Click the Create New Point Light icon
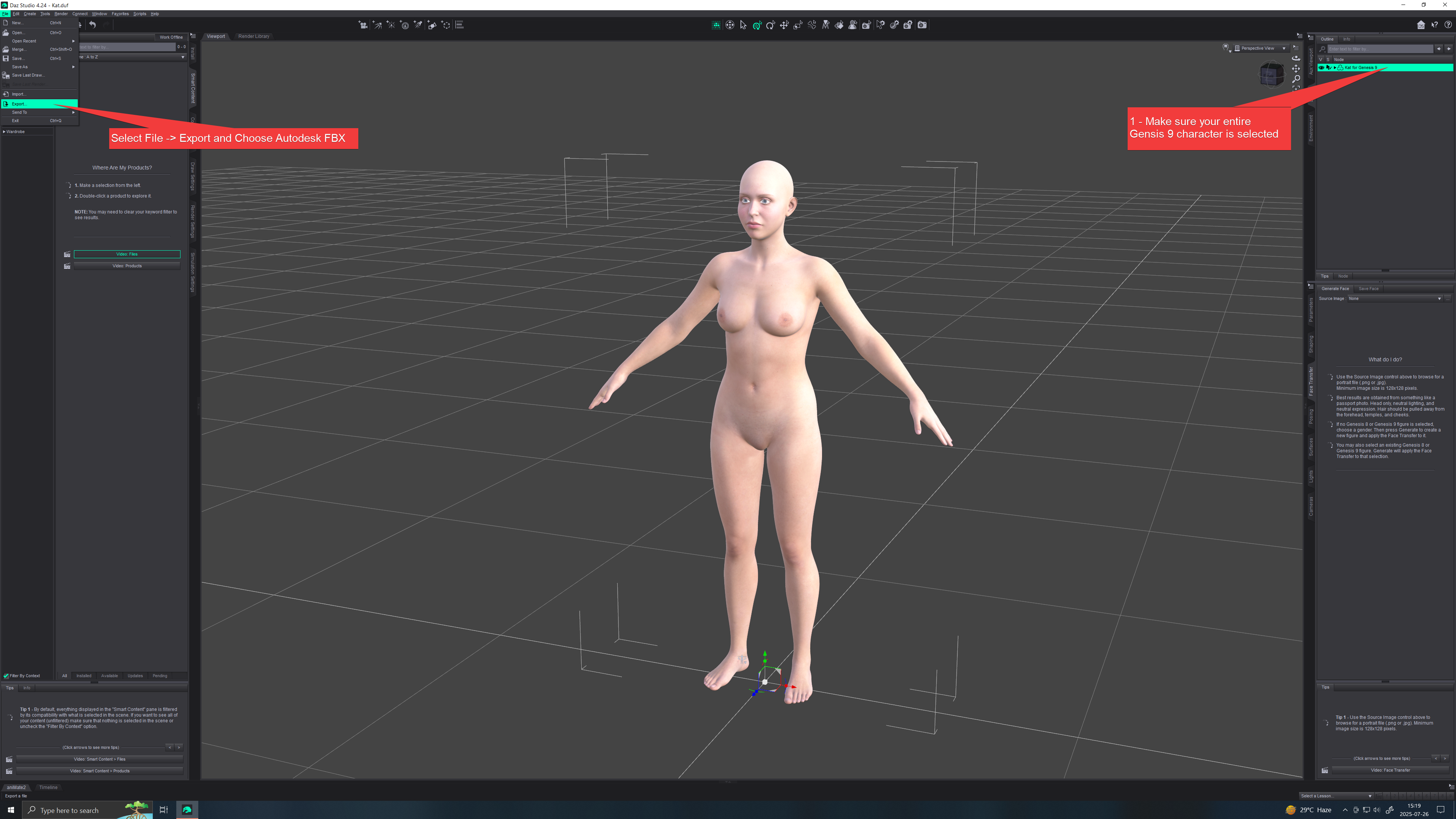1456x819 pixels. tap(391, 25)
